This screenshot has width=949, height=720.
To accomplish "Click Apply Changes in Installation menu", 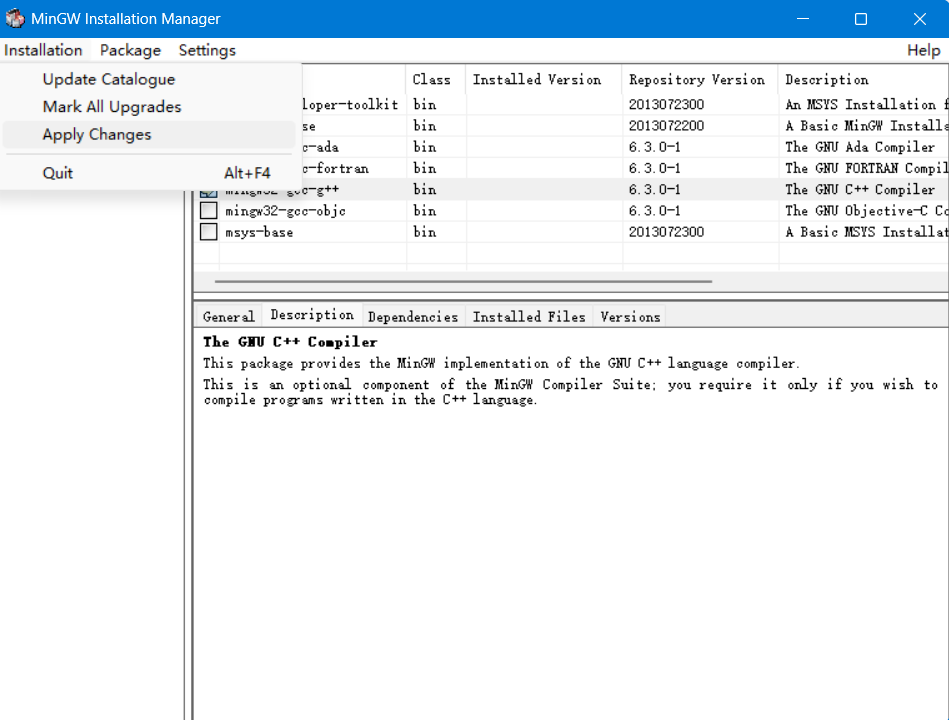I will (x=149, y=134).
